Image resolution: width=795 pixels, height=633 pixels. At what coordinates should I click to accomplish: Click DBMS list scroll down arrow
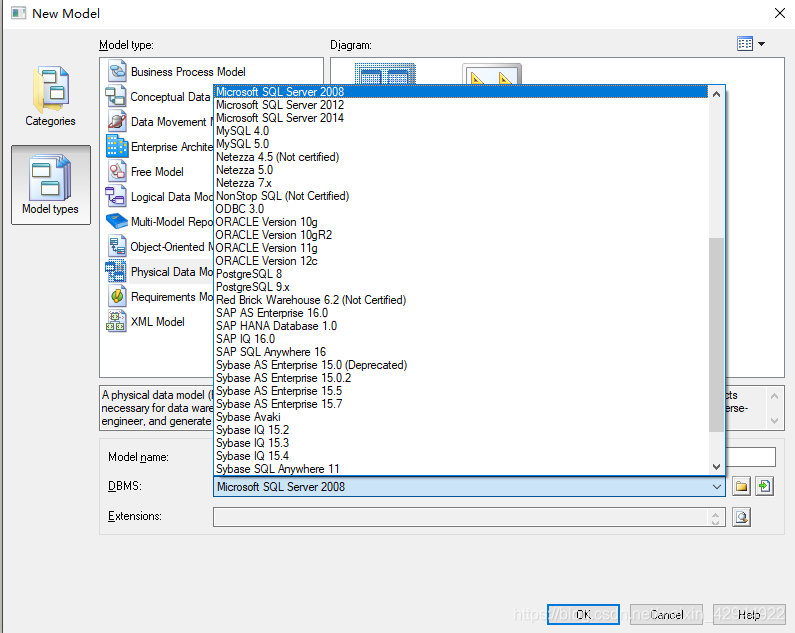[716, 467]
